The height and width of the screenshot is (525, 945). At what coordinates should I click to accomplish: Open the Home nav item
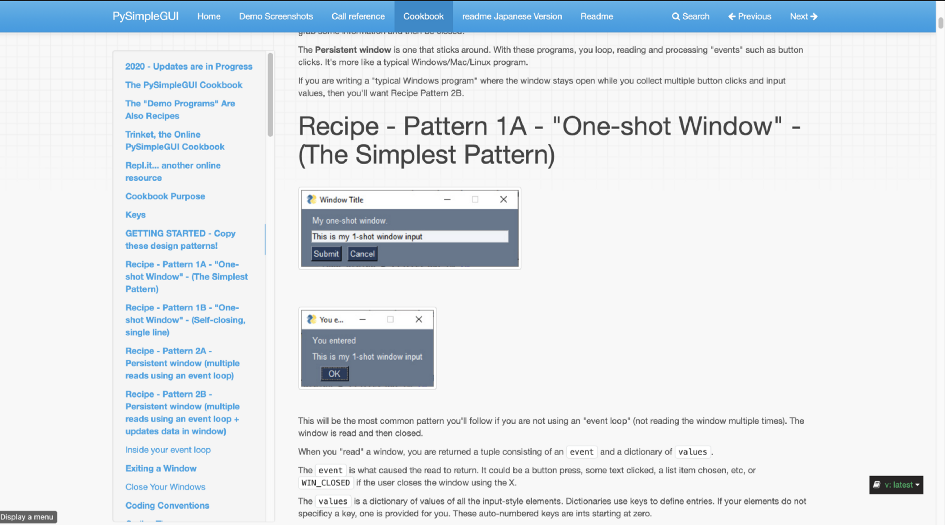click(209, 16)
